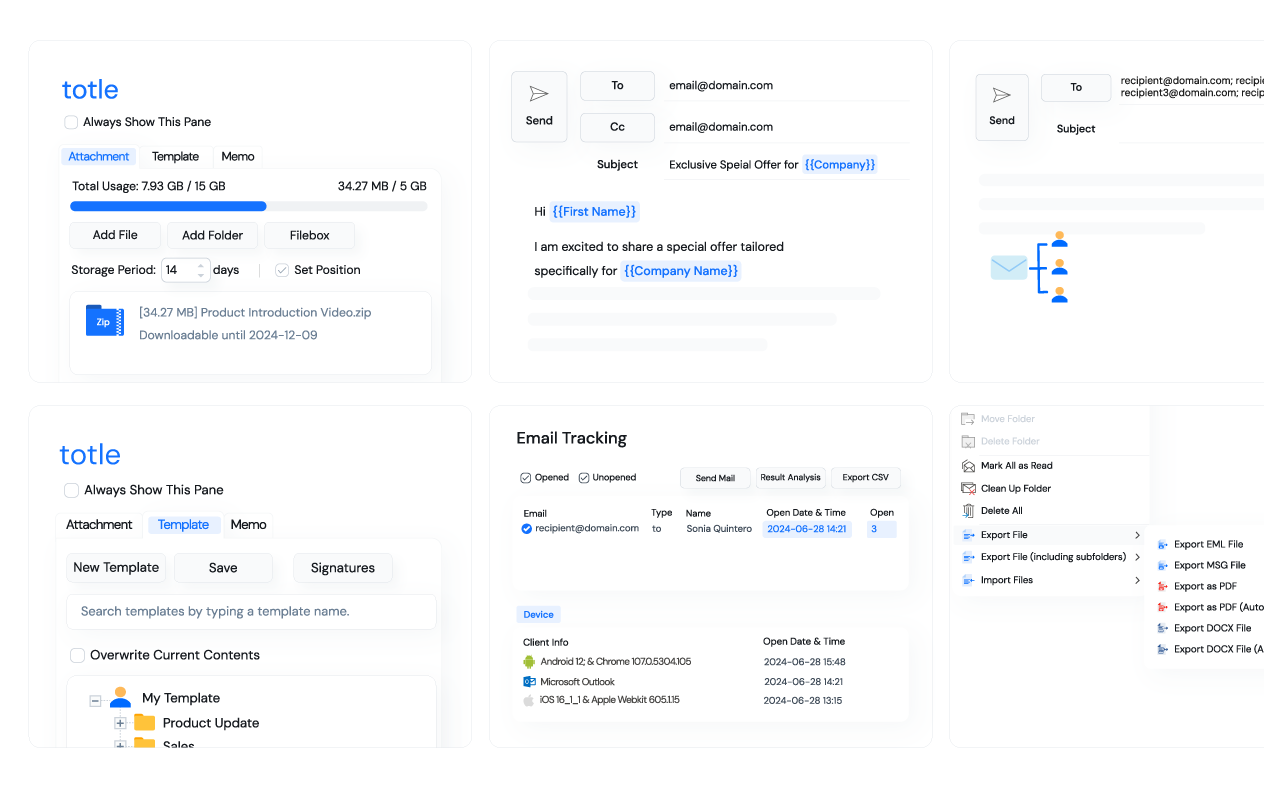
Task: Click the Move Folder icon in the context menu
Action: (x=967, y=419)
